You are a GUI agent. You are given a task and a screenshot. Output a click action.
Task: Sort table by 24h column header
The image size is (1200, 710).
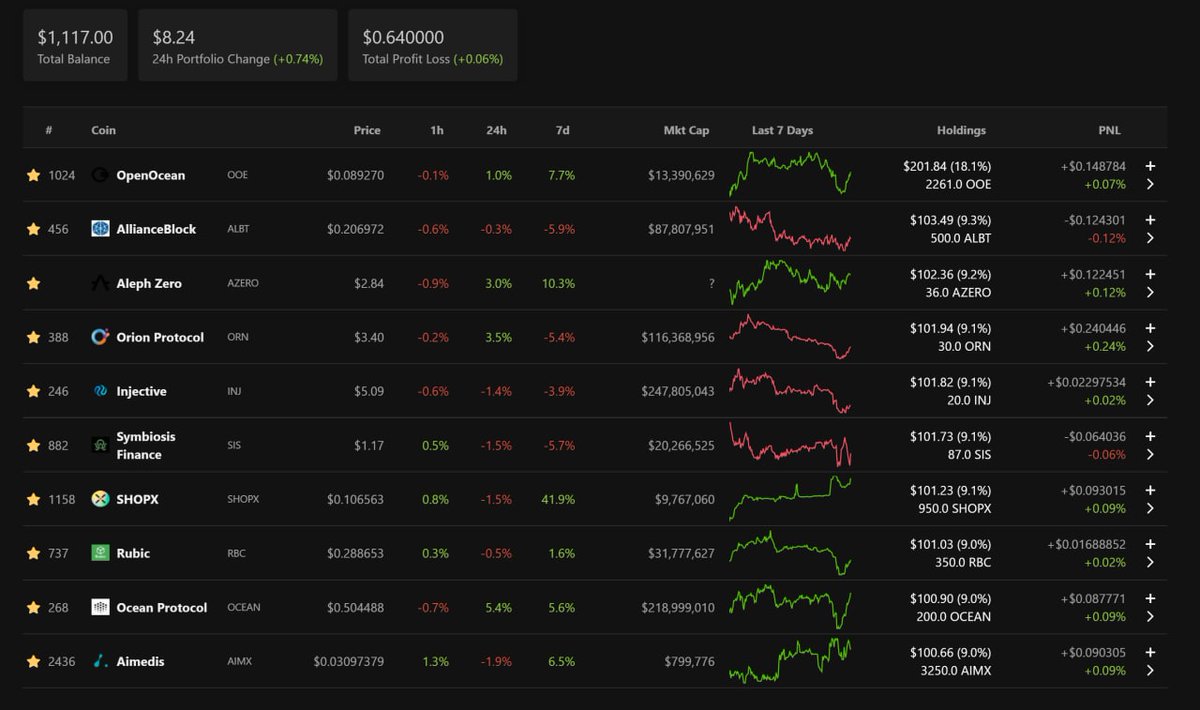click(x=496, y=130)
